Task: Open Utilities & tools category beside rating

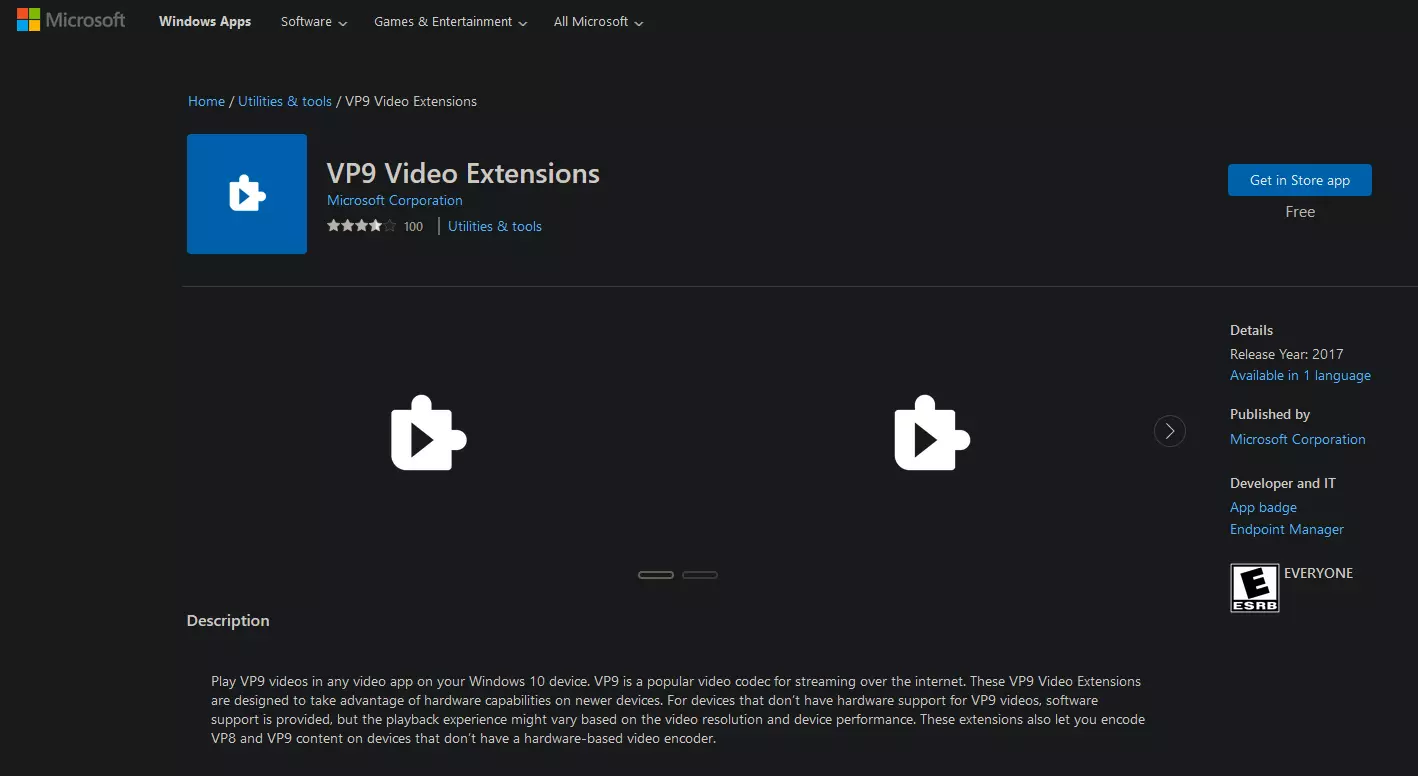Action: click(x=495, y=226)
